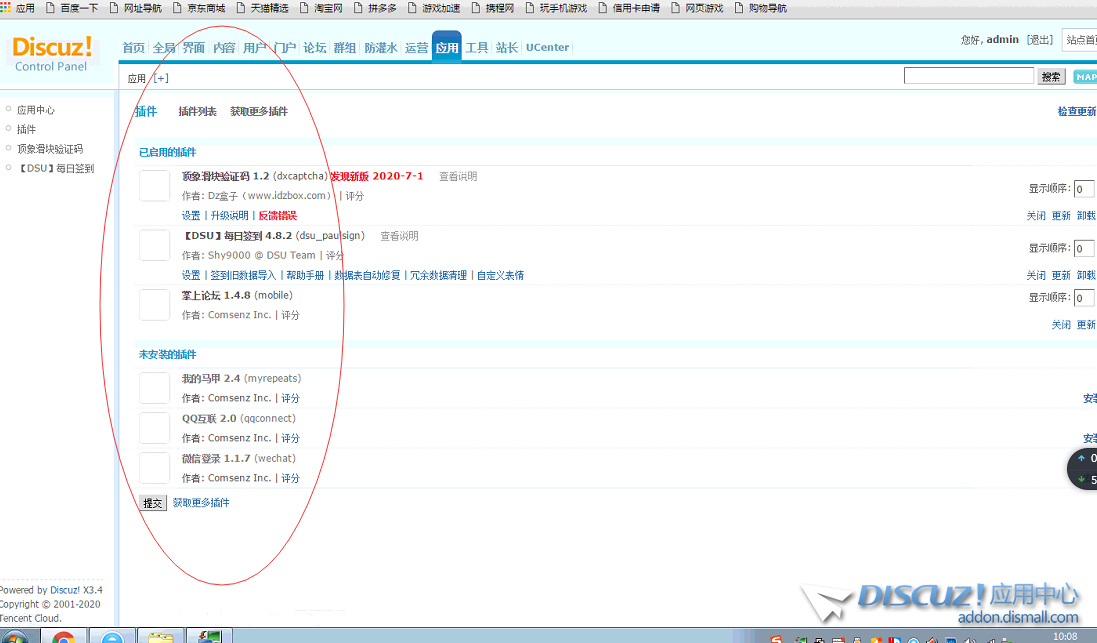Open the 天猫精选 bookmark

[x=262, y=8]
